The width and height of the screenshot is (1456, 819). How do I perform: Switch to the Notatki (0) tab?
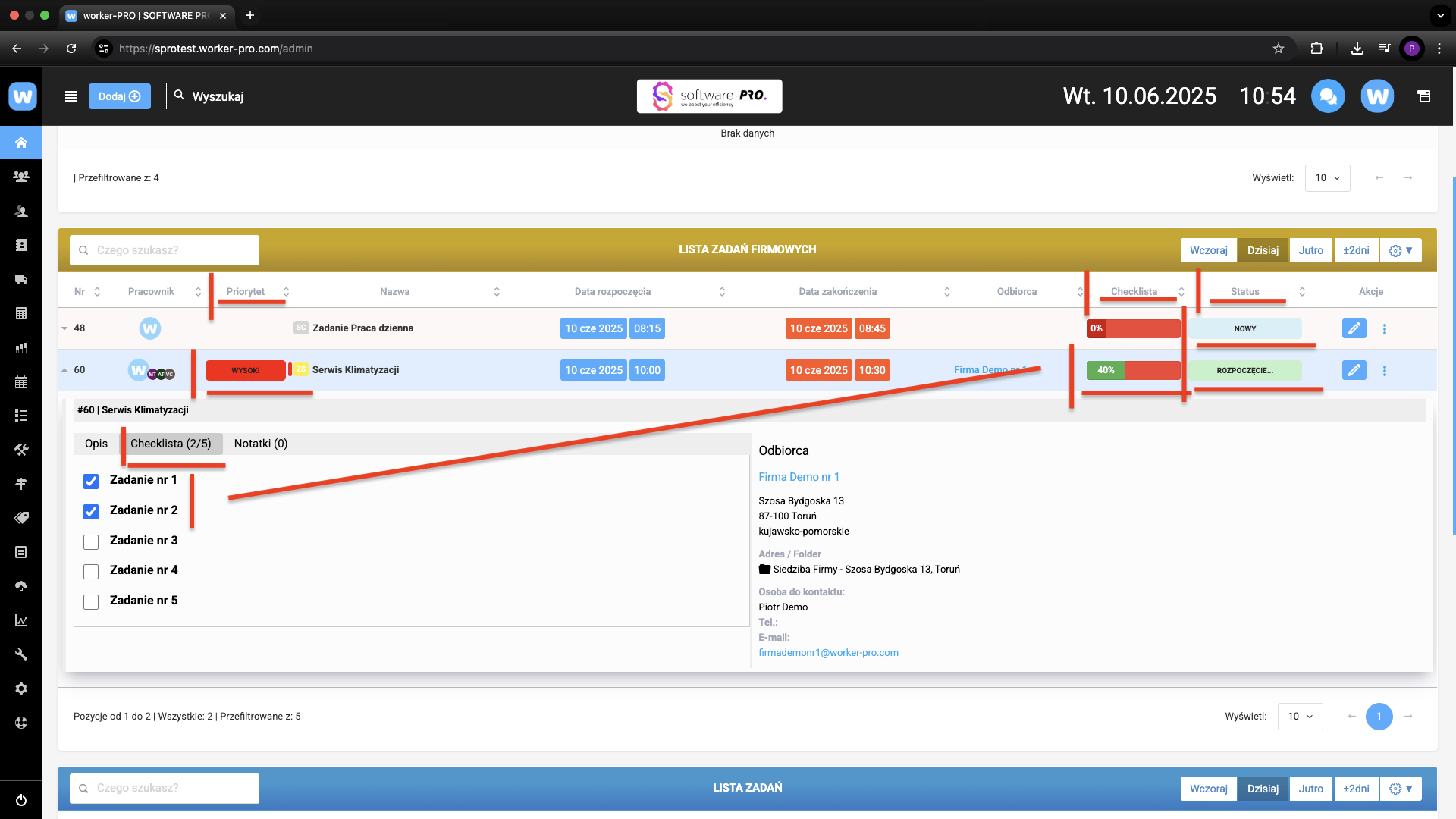(261, 444)
